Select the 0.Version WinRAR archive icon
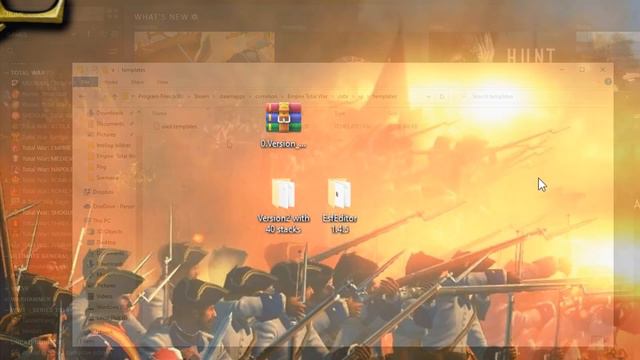The height and width of the screenshot is (360, 640). pyautogui.click(x=284, y=118)
